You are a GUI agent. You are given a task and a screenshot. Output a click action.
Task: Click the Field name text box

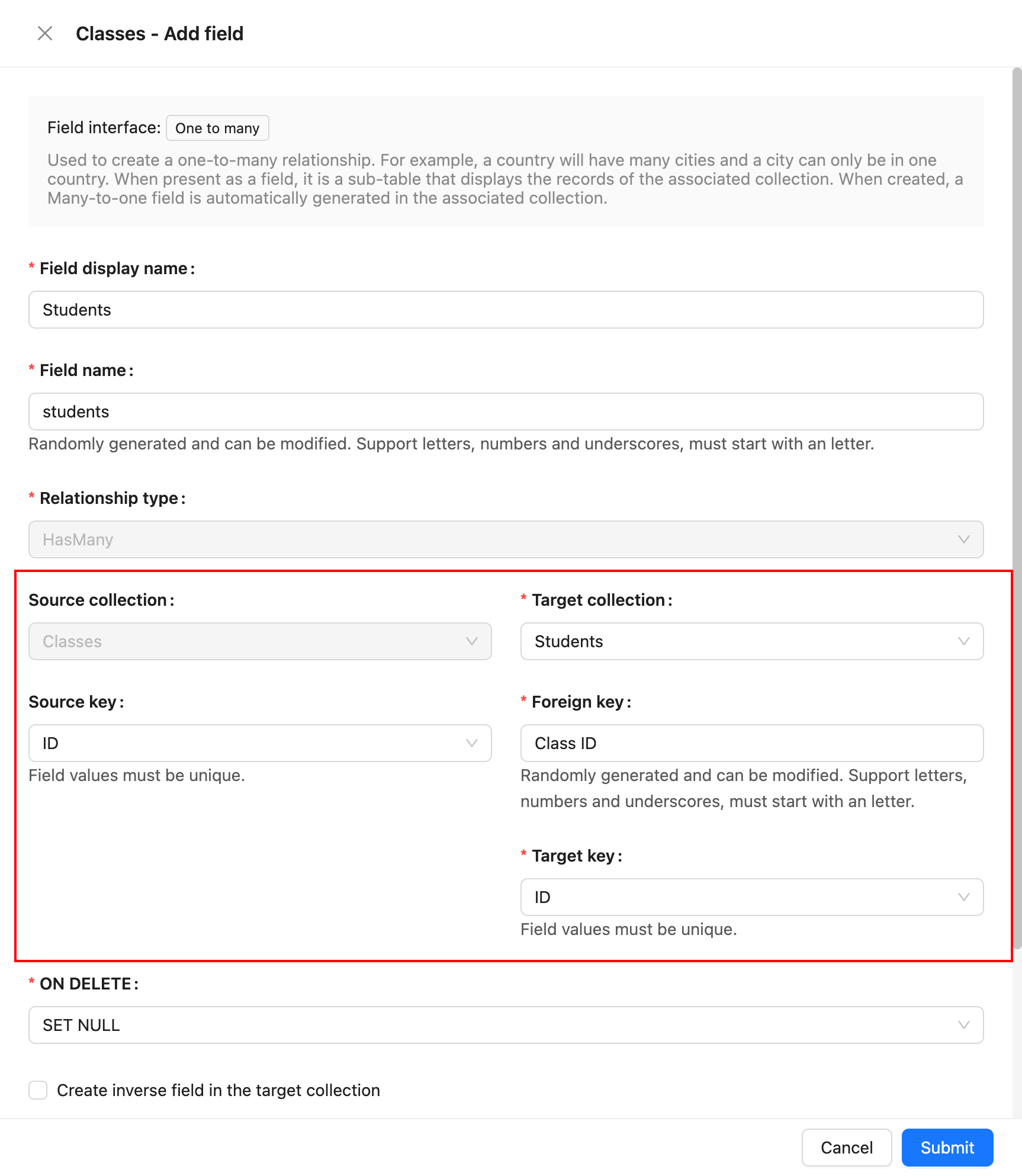[x=506, y=412]
